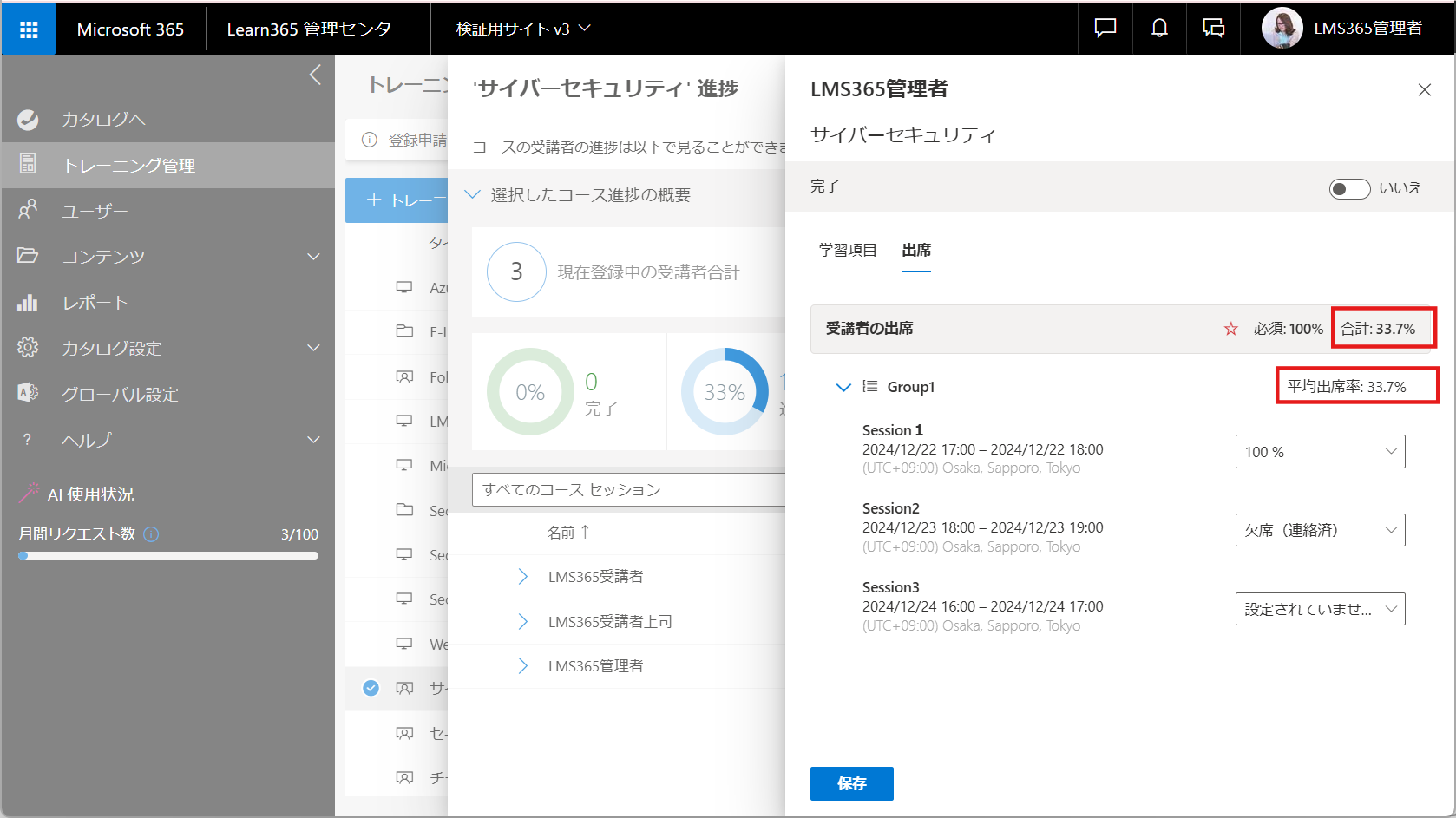Screen dimensions: 1456x818
Task: Open the message help icon beside bell
Action: [1213, 29]
